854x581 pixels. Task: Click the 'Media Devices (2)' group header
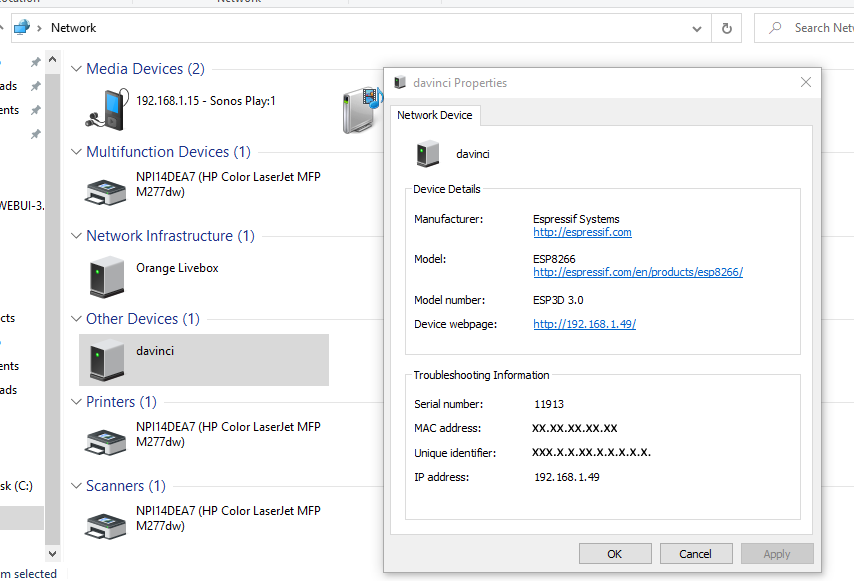pyautogui.click(x=145, y=69)
